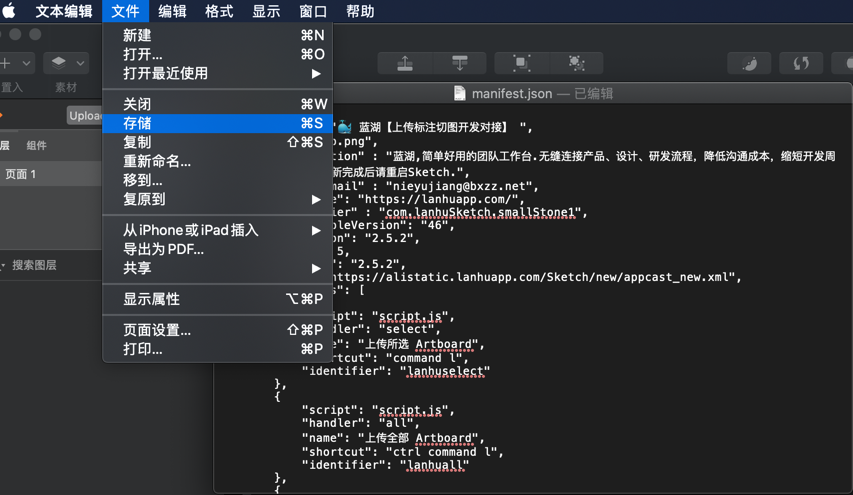Image resolution: width=853 pixels, height=495 pixels.
Task: Open the Apple menu
Action: pyautogui.click(x=9, y=11)
